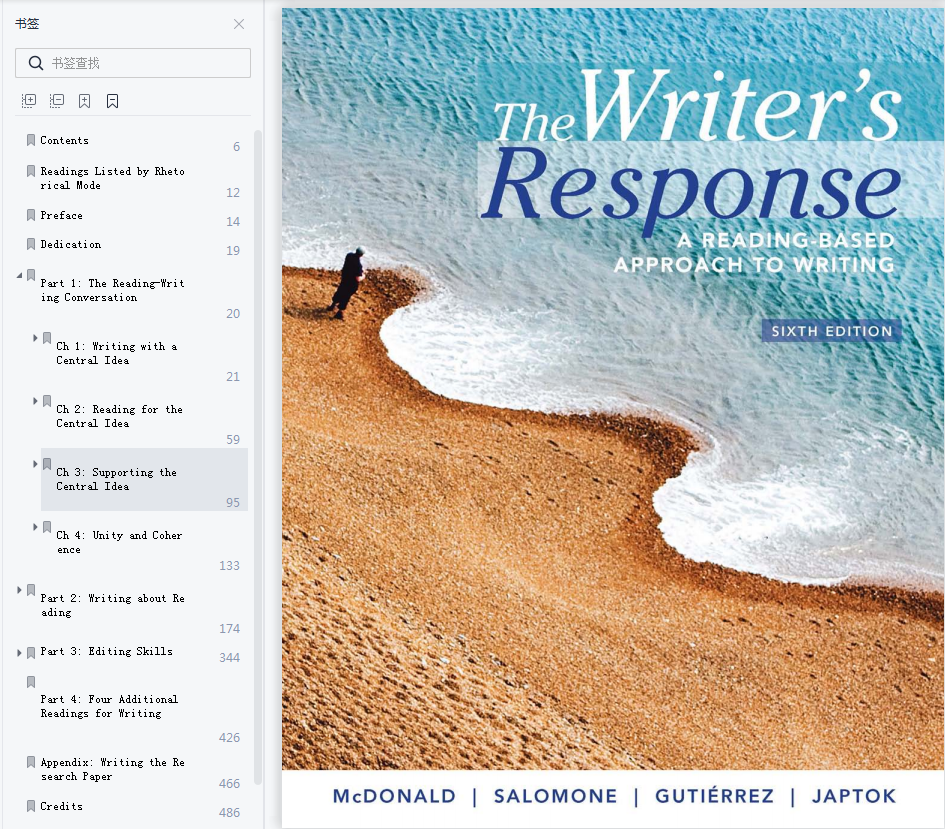Expand Ch 4: Unity and Coherence
Viewport: 945px width, 829px height.
(35, 527)
